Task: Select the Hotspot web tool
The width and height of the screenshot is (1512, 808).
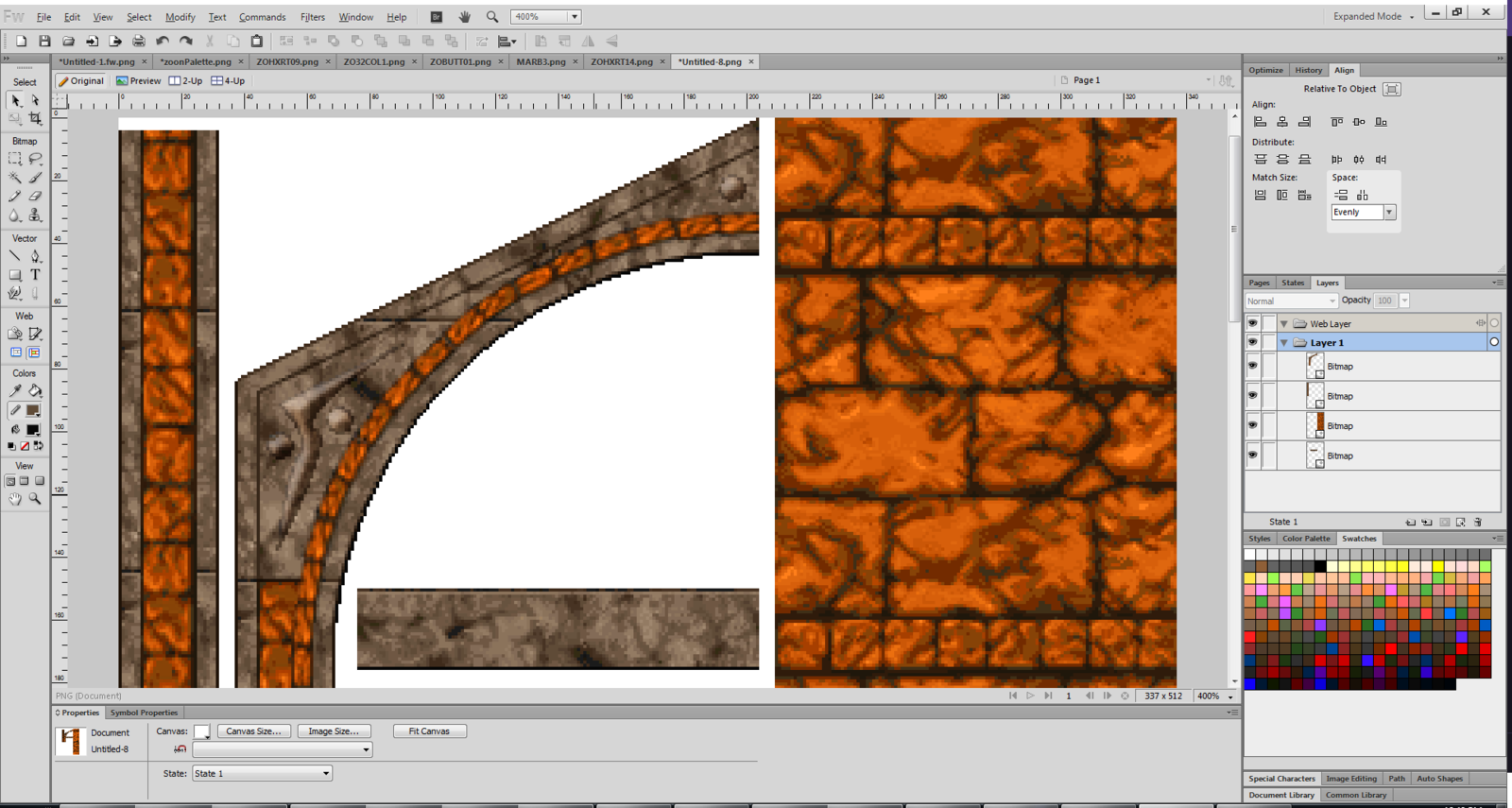Action: pyautogui.click(x=15, y=334)
